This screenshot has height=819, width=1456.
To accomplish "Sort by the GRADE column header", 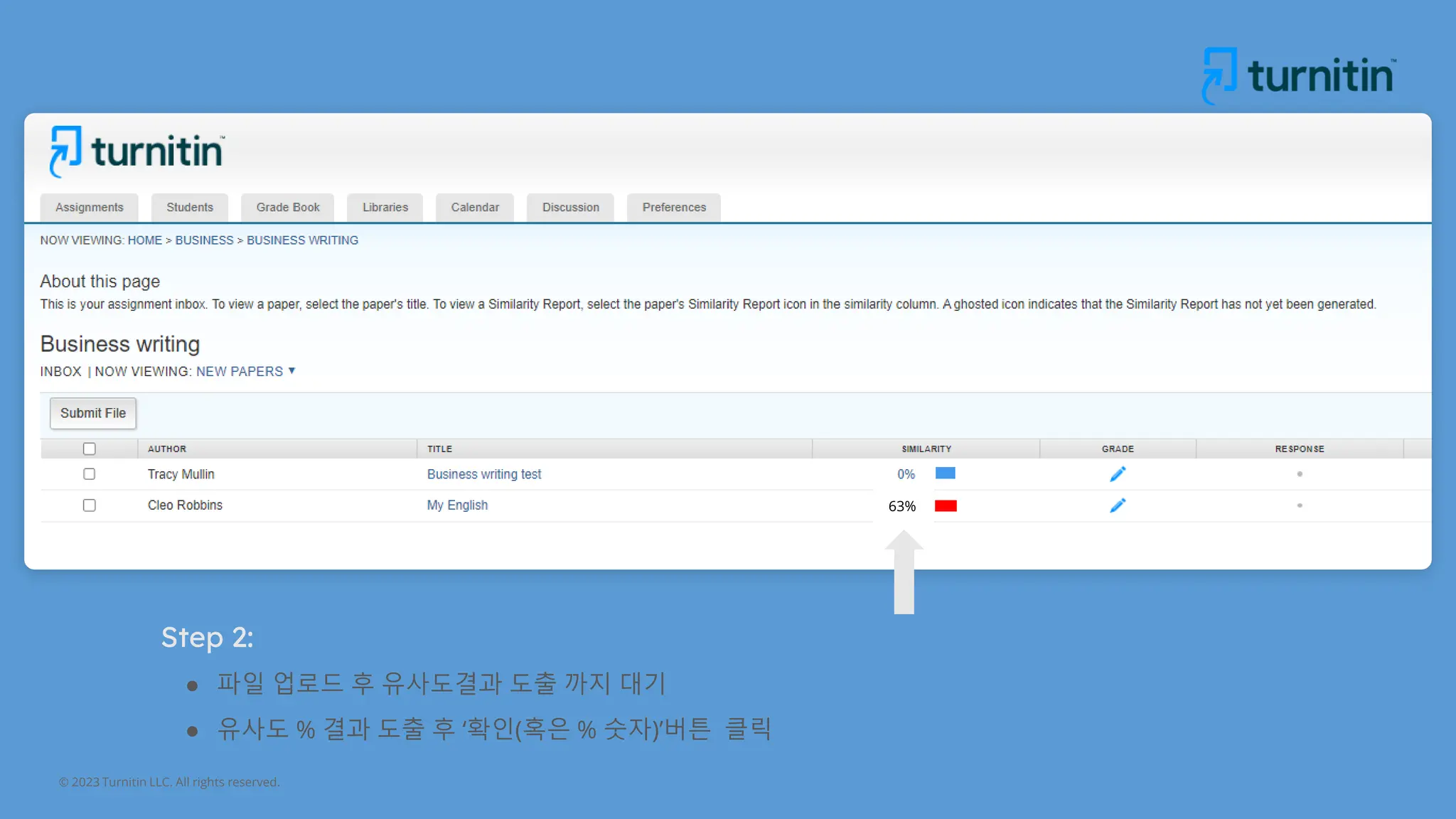I will tap(1118, 449).
